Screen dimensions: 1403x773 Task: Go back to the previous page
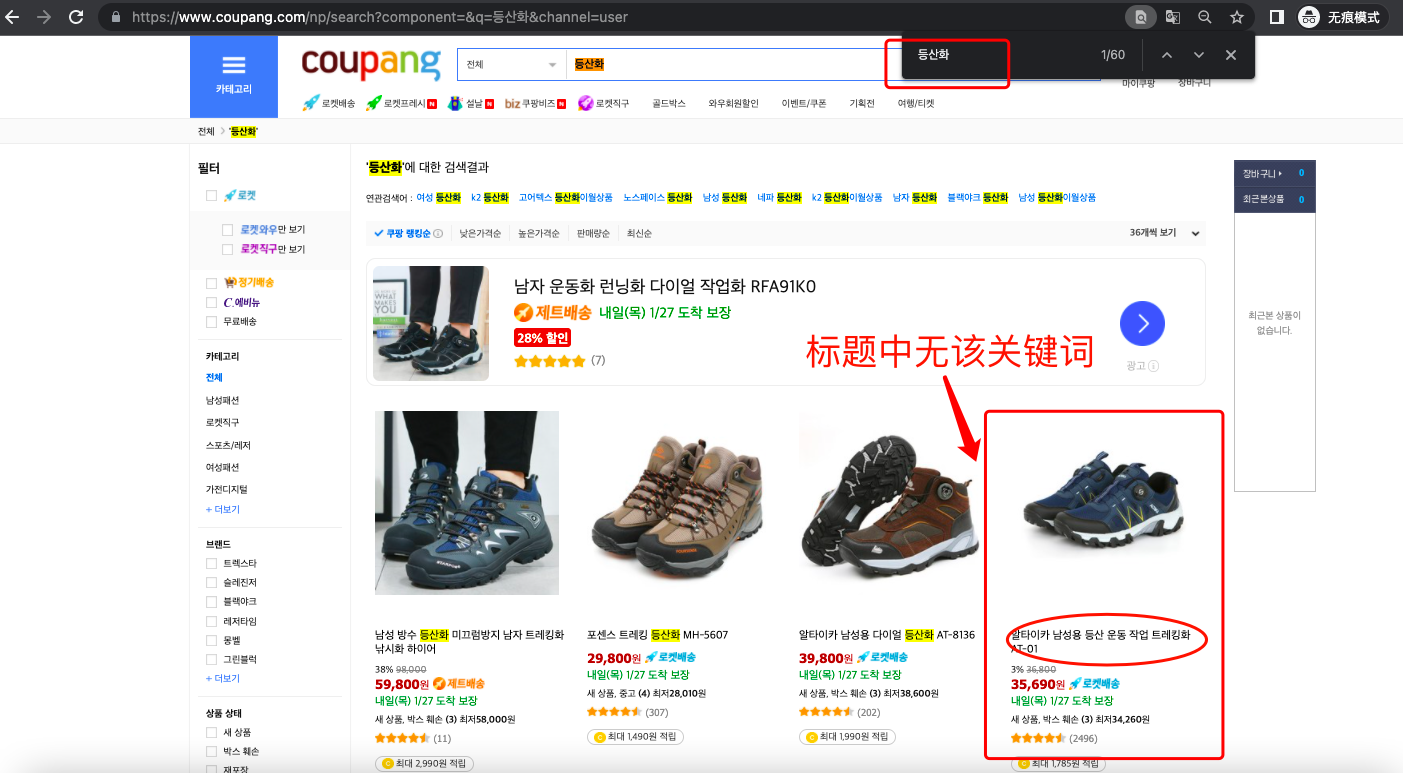[13, 17]
